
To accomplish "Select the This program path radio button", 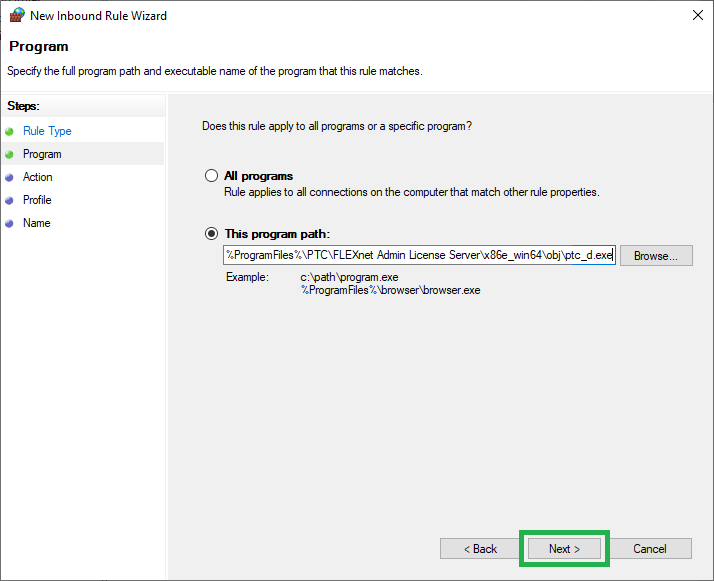I will [x=211, y=234].
